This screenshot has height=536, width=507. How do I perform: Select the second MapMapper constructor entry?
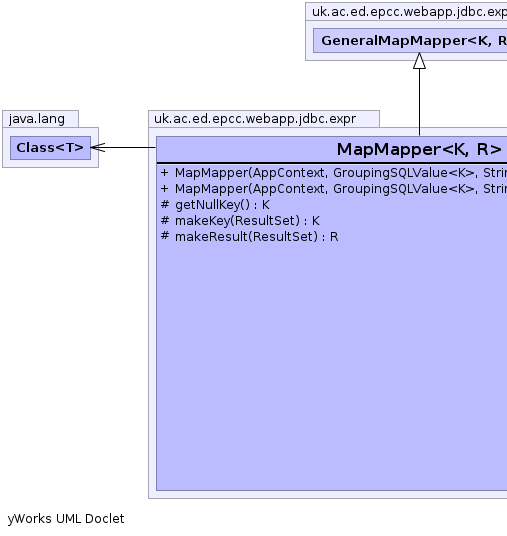[333, 189]
